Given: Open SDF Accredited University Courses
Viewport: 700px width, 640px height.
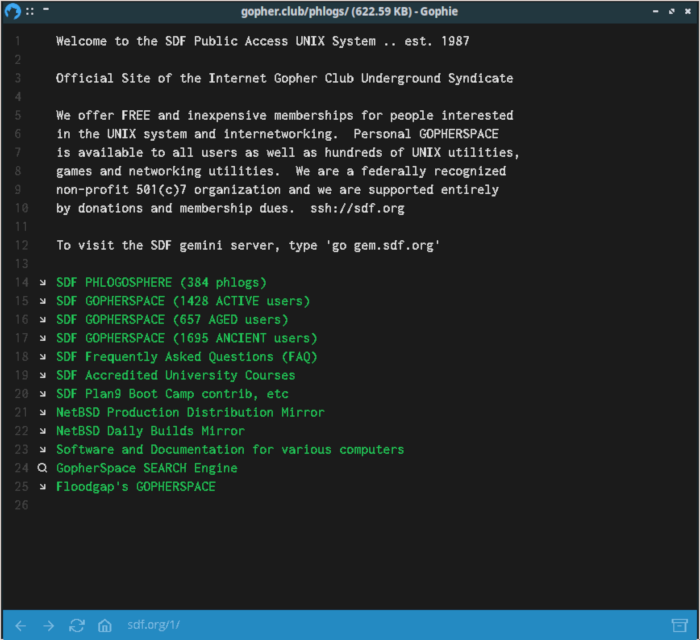Looking at the screenshot, I should pos(175,375).
